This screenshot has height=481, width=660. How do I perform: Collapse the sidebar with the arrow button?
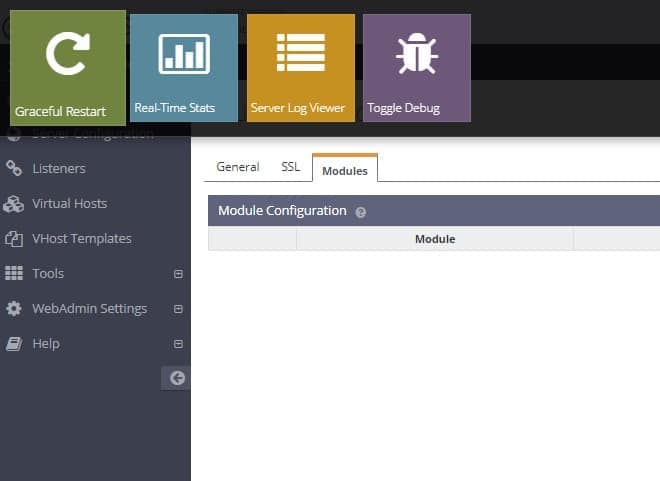tap(177, 377)
